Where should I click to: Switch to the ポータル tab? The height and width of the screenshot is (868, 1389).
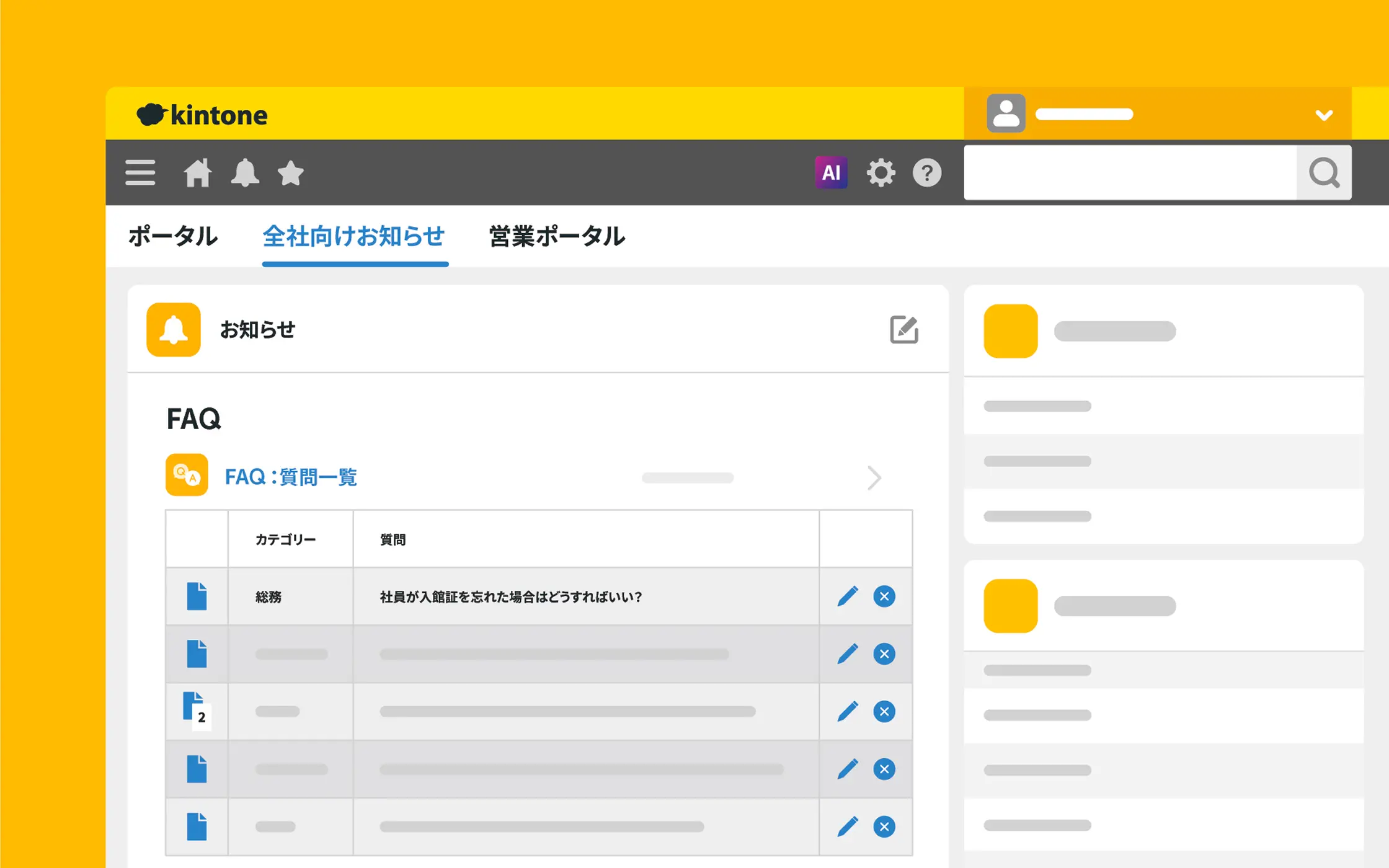click(173, 236)
